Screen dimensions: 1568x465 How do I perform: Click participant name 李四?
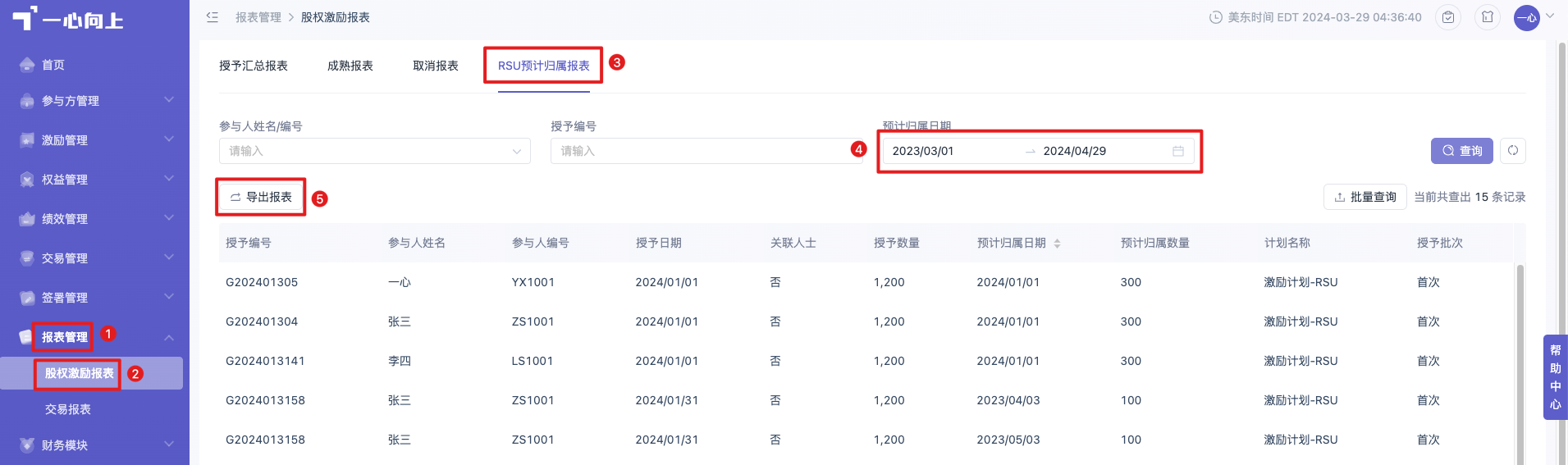tap(400, 361)
